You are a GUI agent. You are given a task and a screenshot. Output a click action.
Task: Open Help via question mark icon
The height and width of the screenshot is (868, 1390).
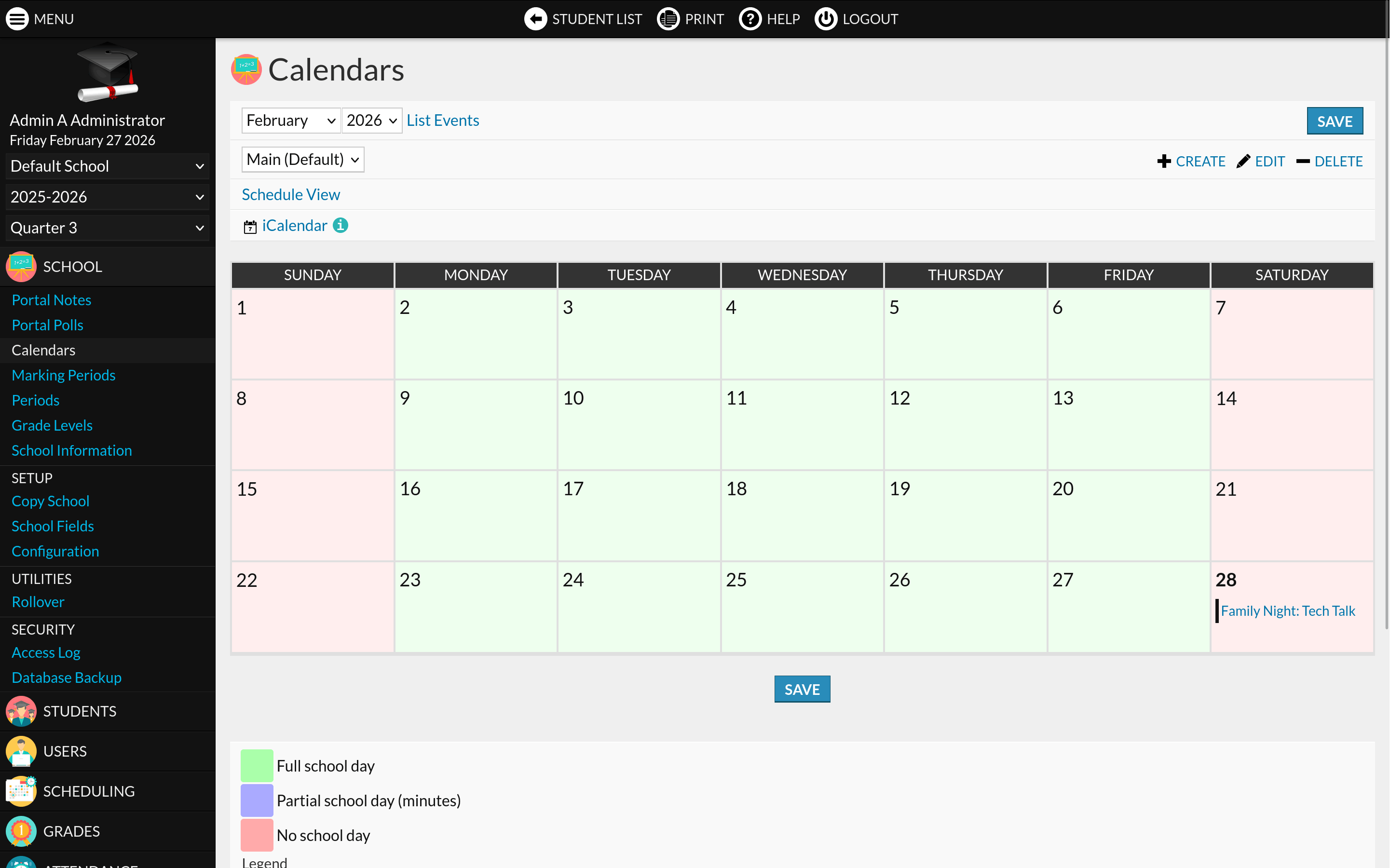(750, 19)
